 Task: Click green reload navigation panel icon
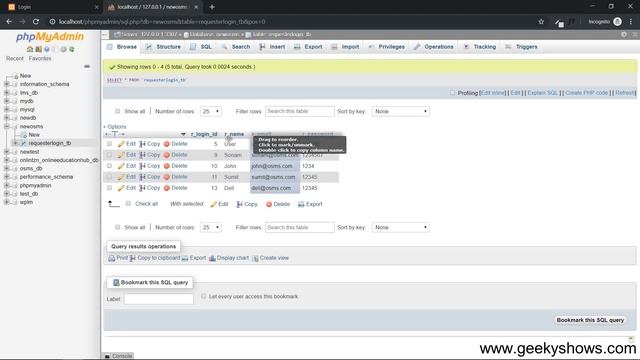[x=72, y=49]
